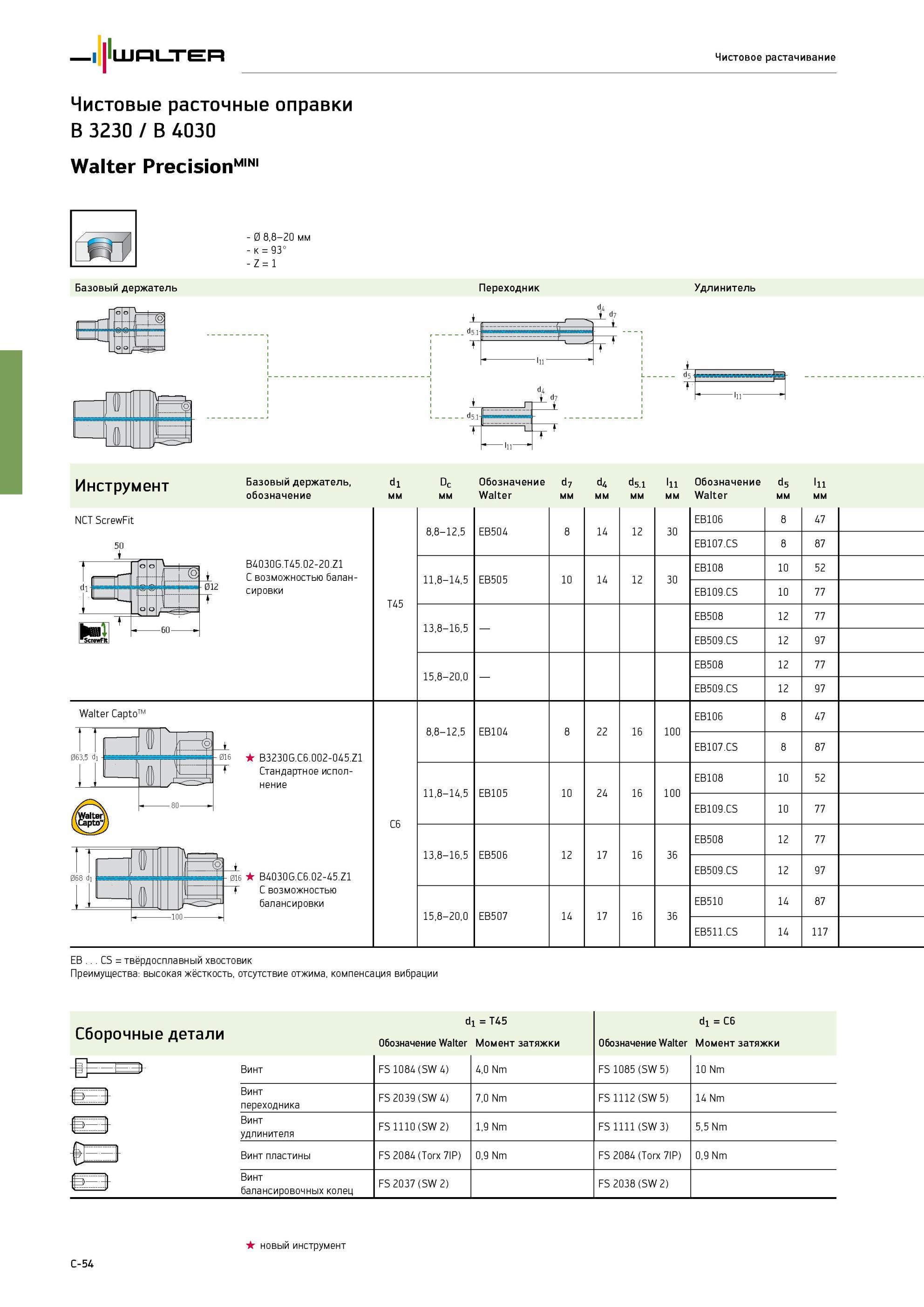Click the l11 value 117
924x1307 pixels.
click(x=820, y=932)
